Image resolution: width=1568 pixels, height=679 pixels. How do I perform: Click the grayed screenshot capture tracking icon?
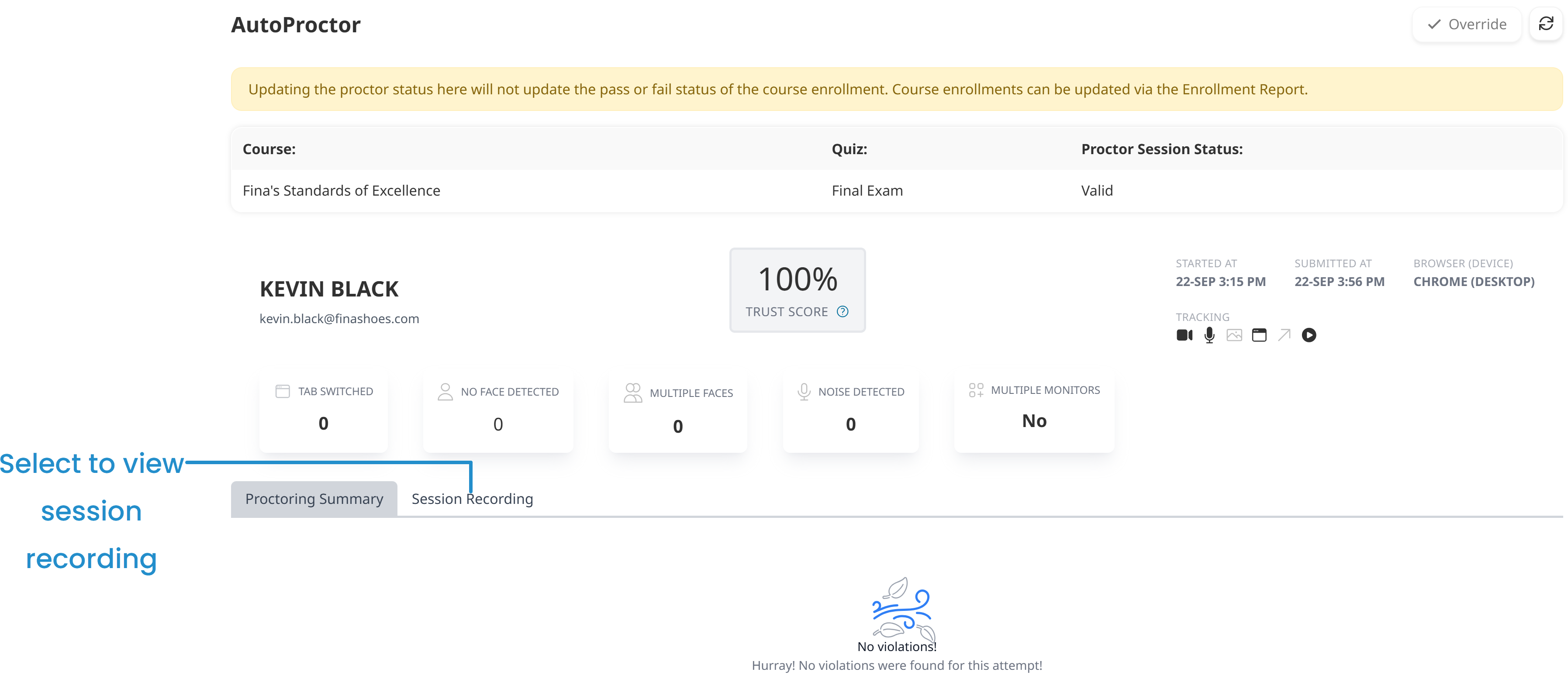pos(1234,334)
